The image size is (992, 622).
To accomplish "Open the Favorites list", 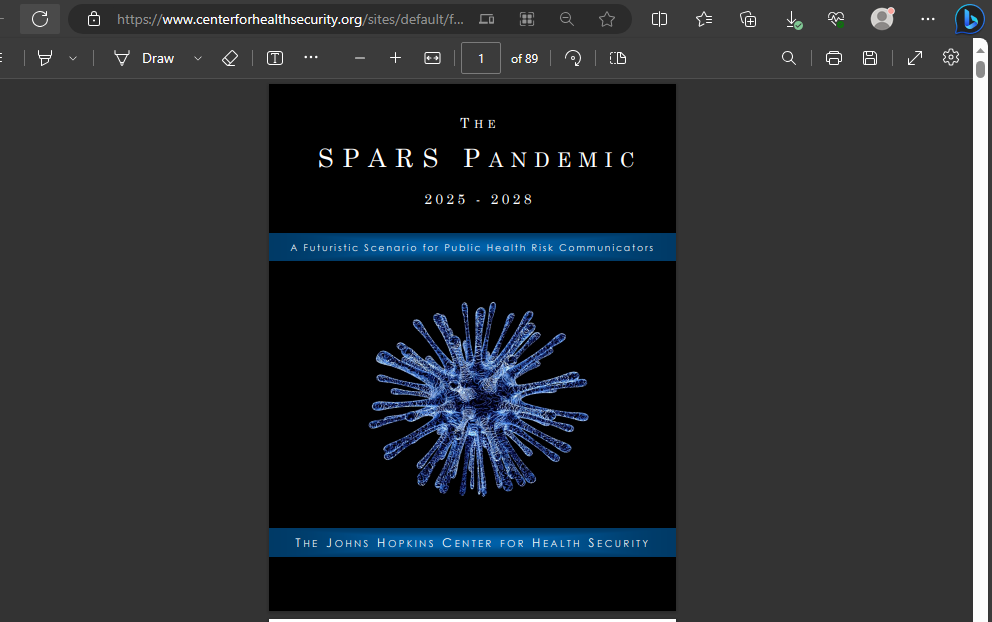I will [x=704, y=19].
